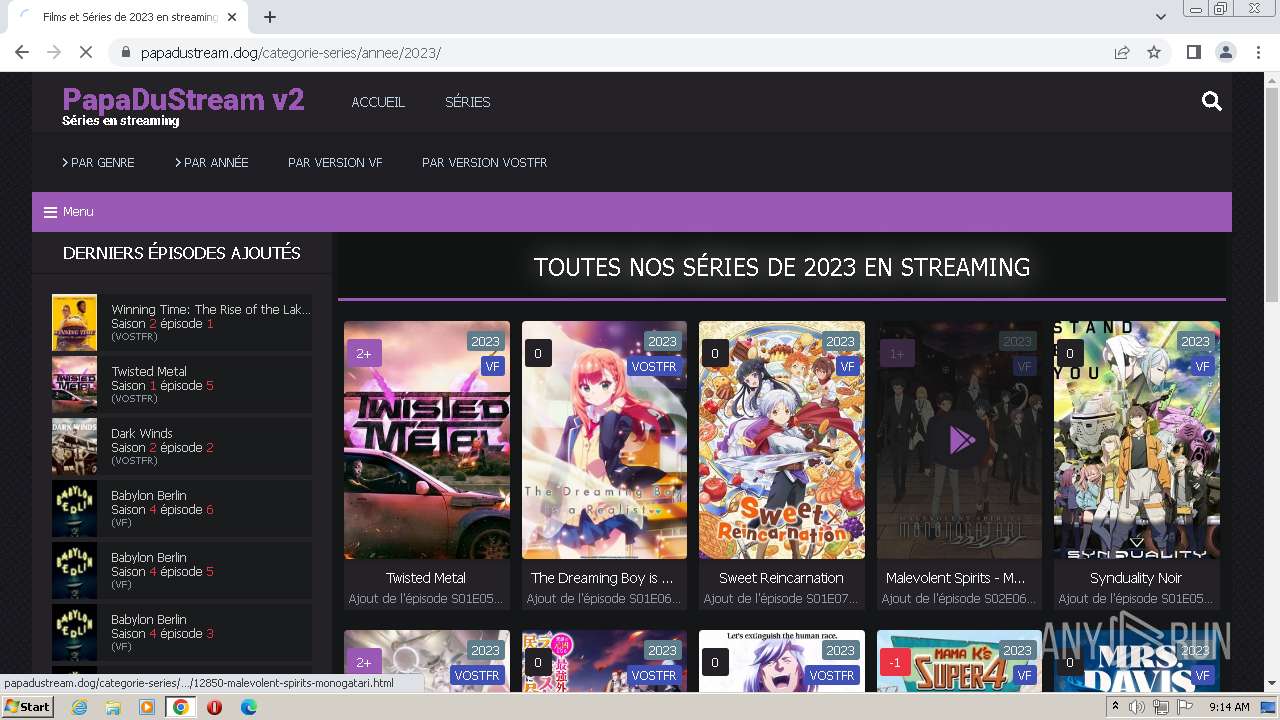Expand PAR GENRE dropdown
The width and height of the screenshot is (1280, 720).
[x=98, y=162]
